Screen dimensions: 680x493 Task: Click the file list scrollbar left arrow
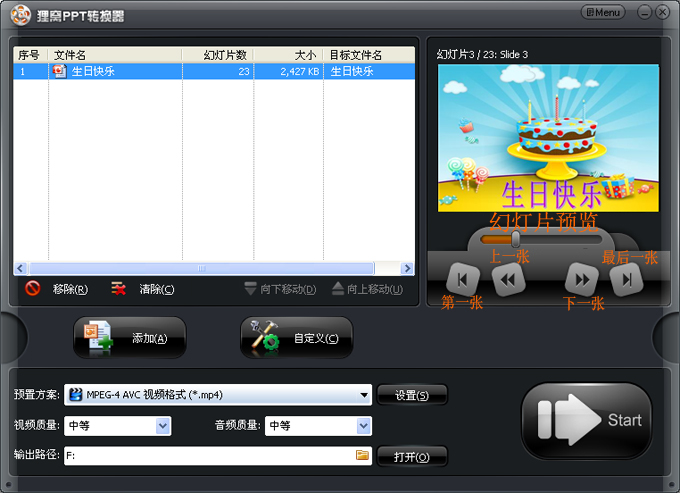click(x=20, y=268)
